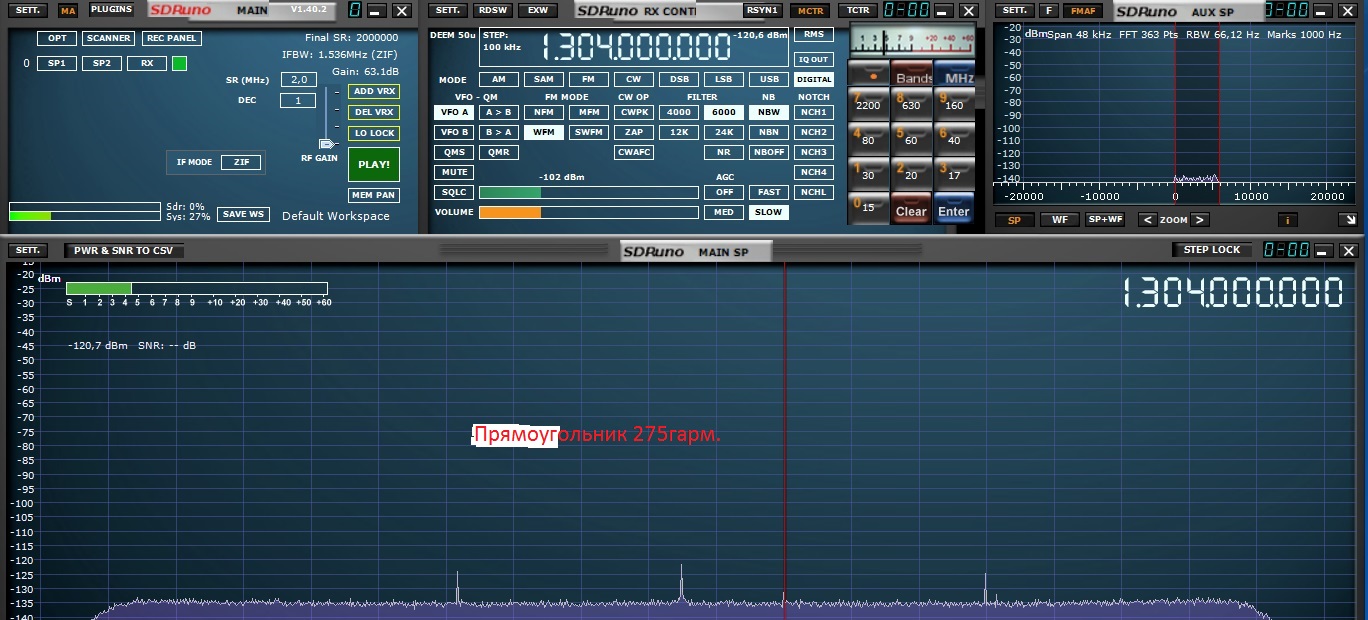Select VFO B
The height and width of the screenshot is (620, 1368).
454,132
